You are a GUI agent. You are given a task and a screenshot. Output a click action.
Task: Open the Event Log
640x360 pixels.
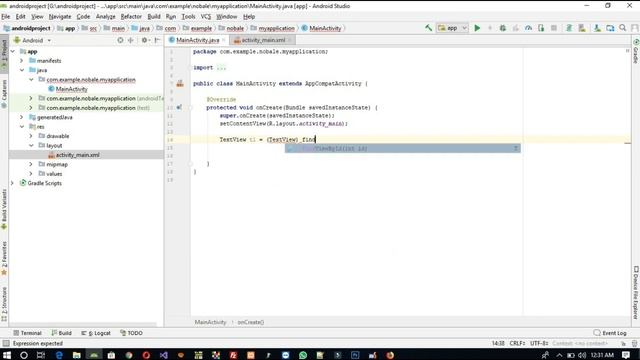point(610,333)
